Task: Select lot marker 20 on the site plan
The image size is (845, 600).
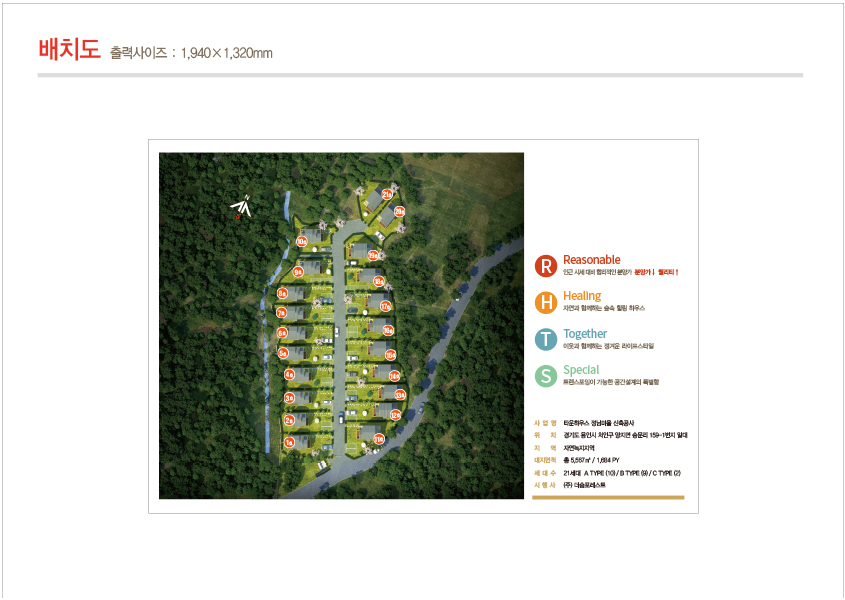Action: pyautogui.click(x=399, y=211)
